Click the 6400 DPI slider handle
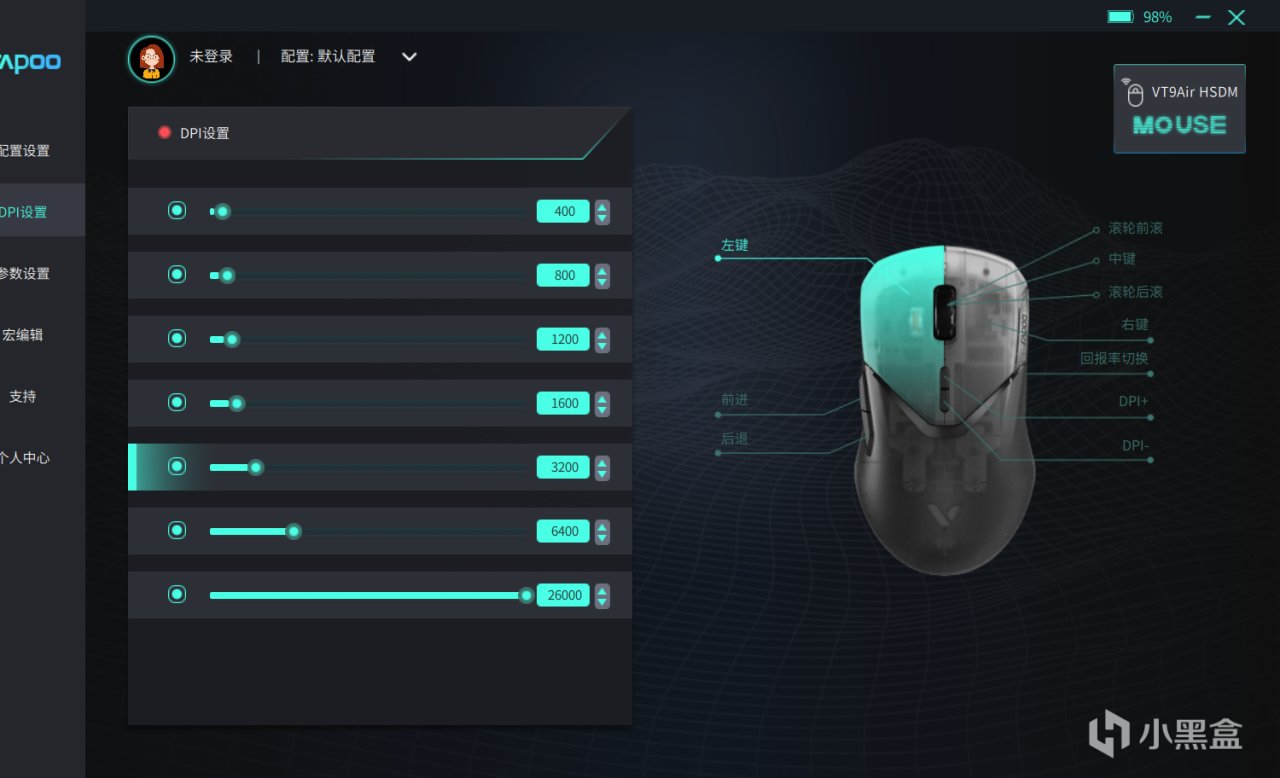This screenshot has height=778, width=1280. pos(294,531)
